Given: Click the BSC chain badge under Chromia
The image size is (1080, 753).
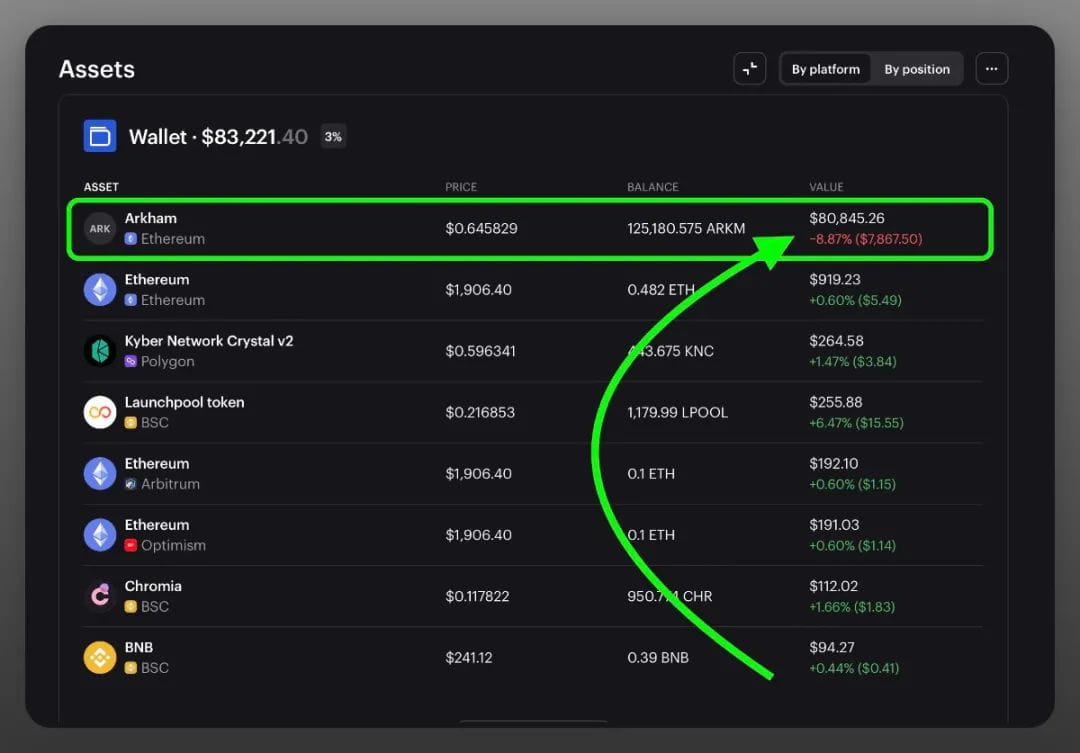Looking at the screenshot, I should [x=130, y=607].
